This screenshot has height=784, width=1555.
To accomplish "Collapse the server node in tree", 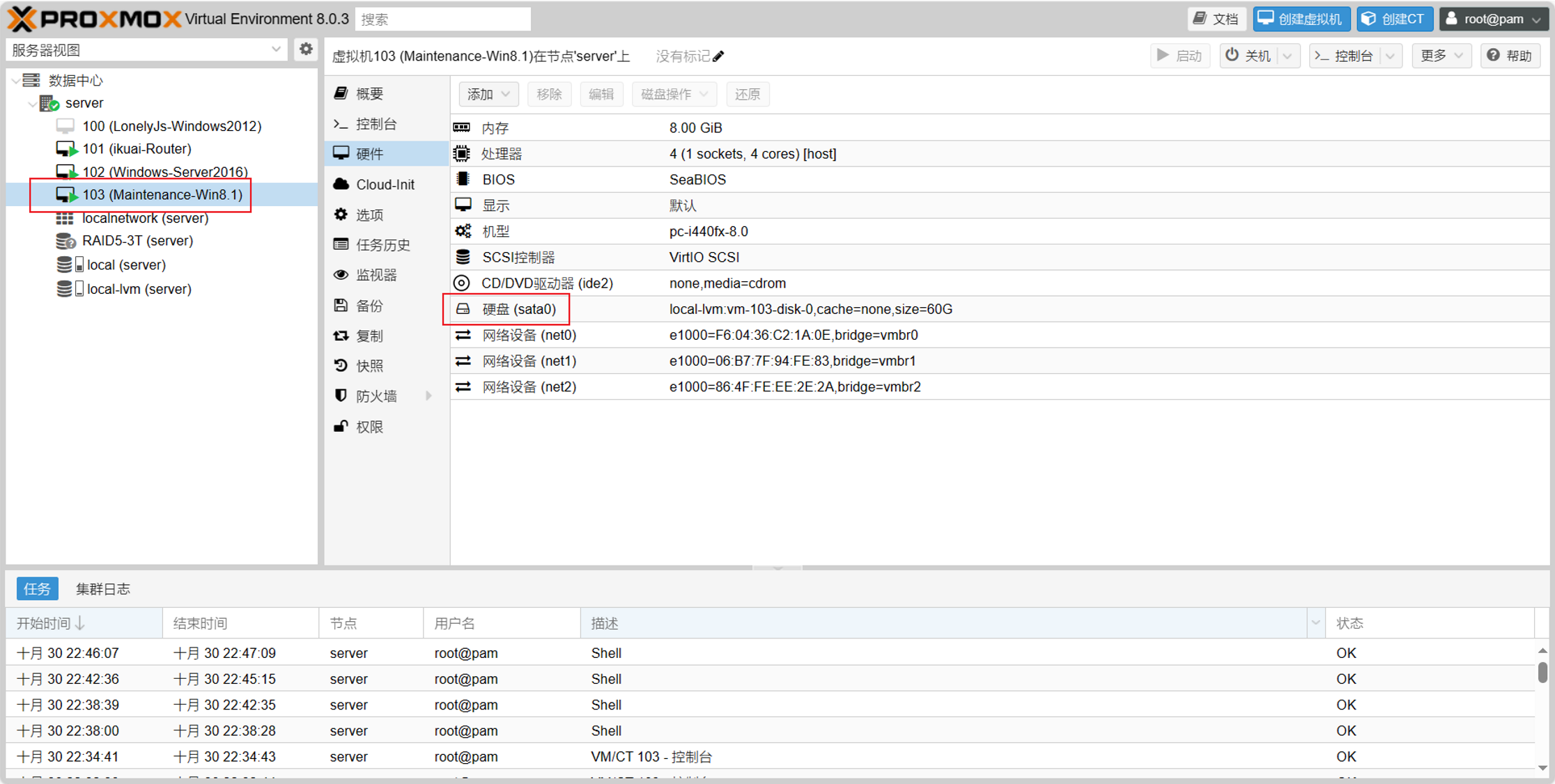I will (x=31, y=104).
